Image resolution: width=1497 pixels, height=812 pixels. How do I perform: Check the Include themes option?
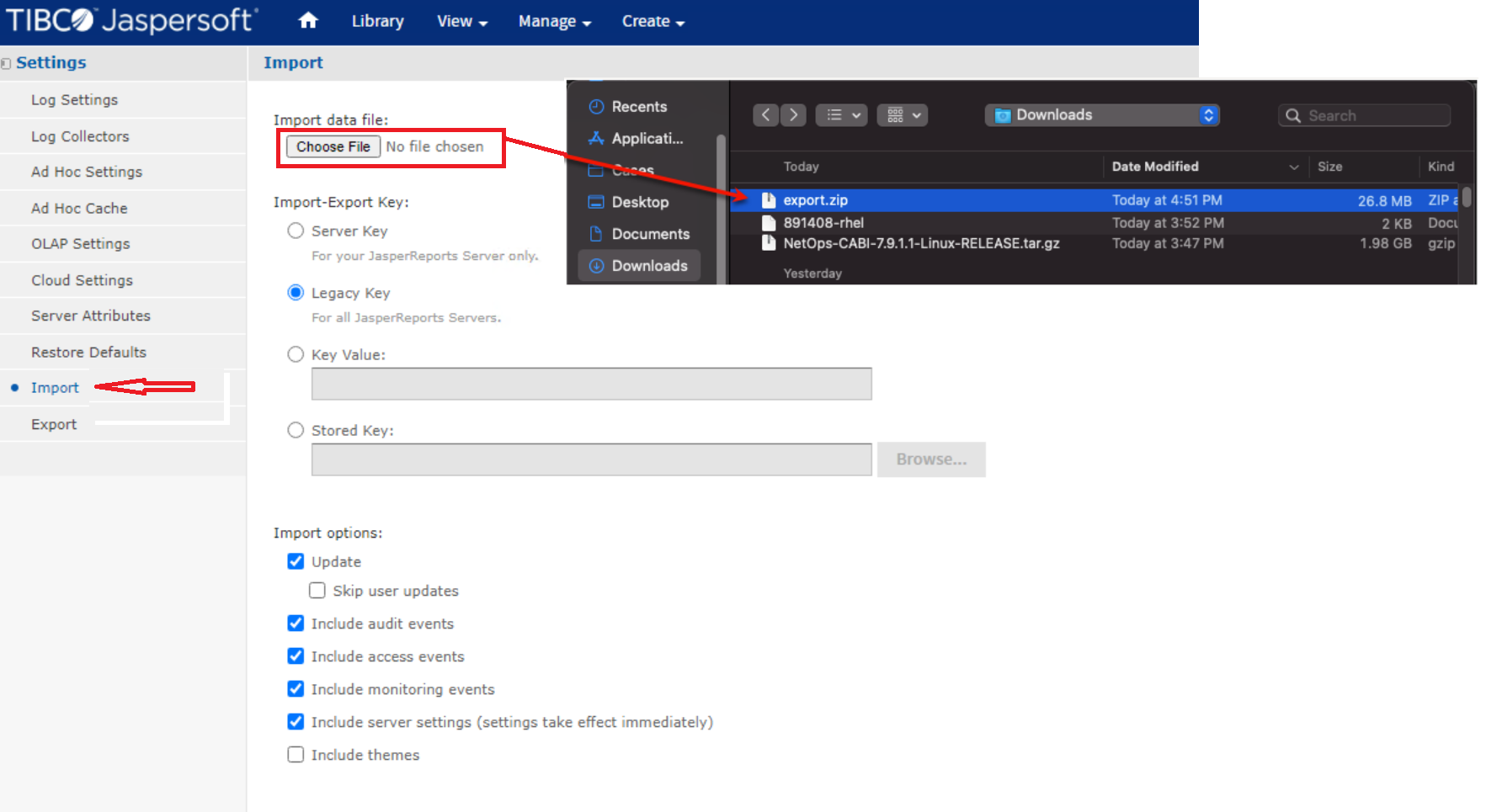tap(296, 755)
